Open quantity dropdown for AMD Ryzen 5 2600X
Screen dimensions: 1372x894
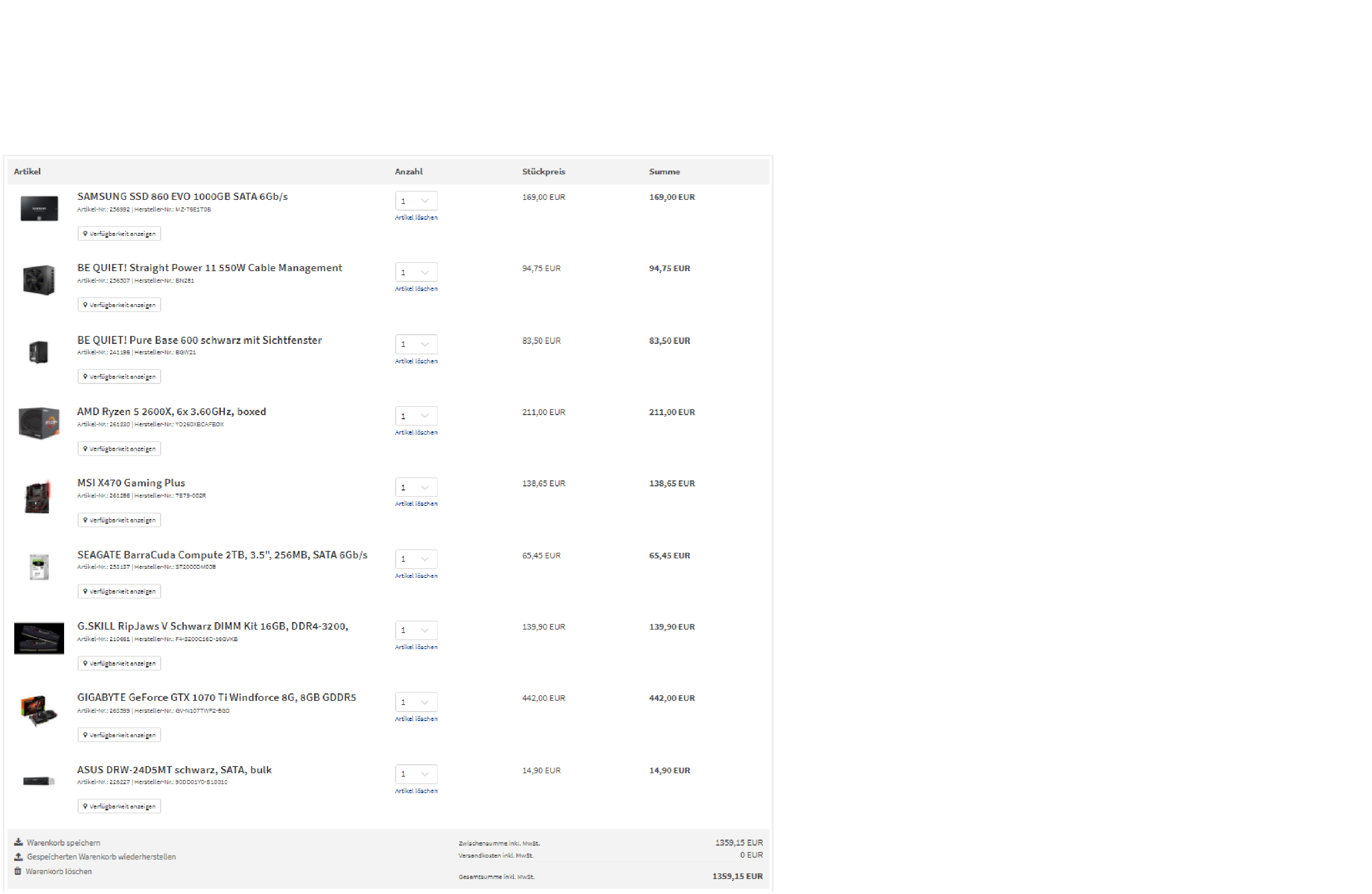416,415
